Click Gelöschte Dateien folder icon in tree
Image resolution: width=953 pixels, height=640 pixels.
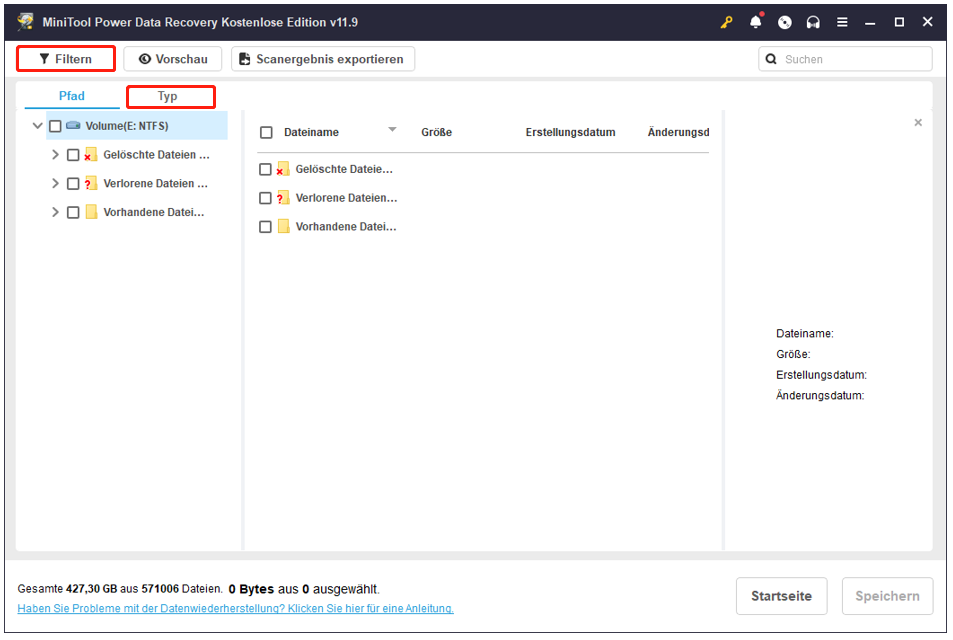point(91,154)
